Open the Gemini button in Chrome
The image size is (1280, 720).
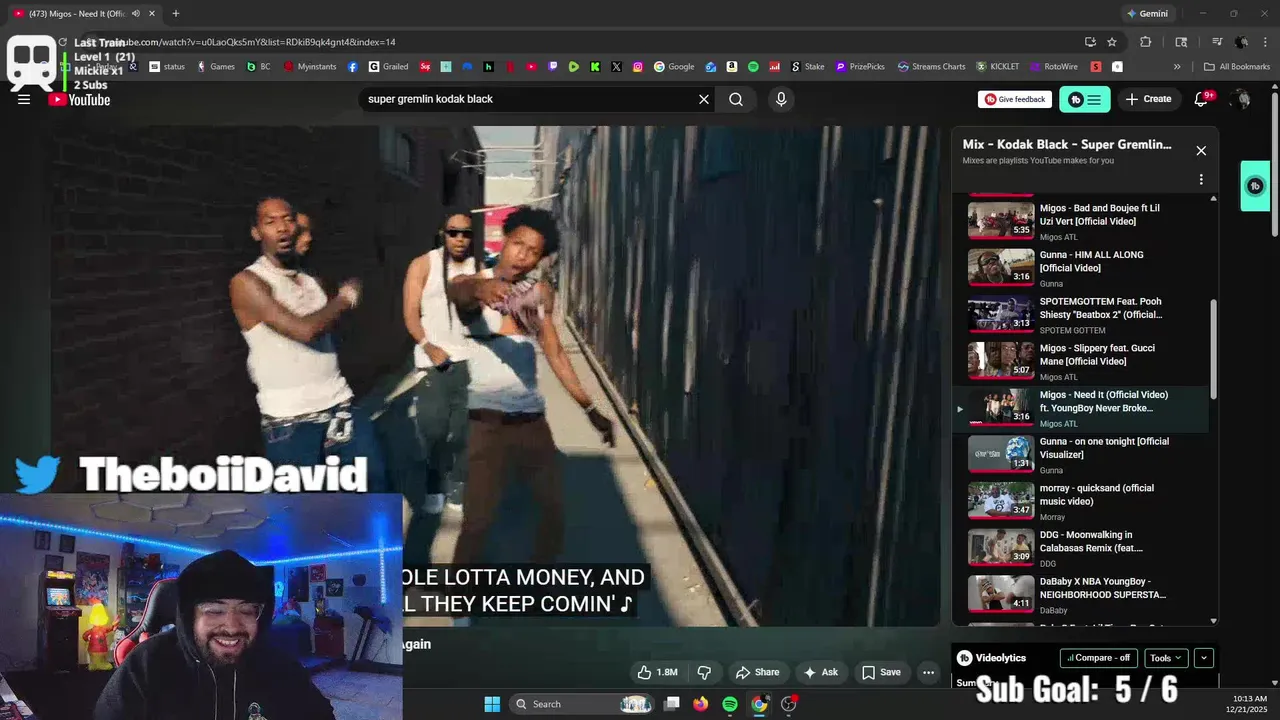(x=1147, y=14)
